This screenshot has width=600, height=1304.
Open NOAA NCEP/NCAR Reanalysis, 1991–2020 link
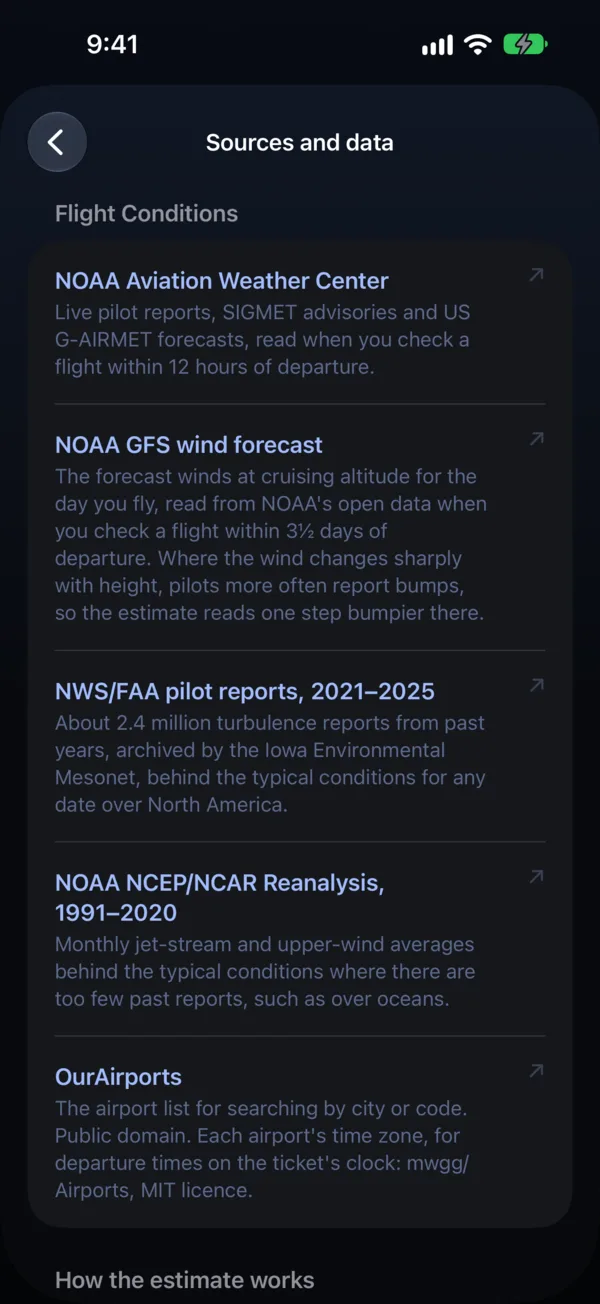(220, 897)
